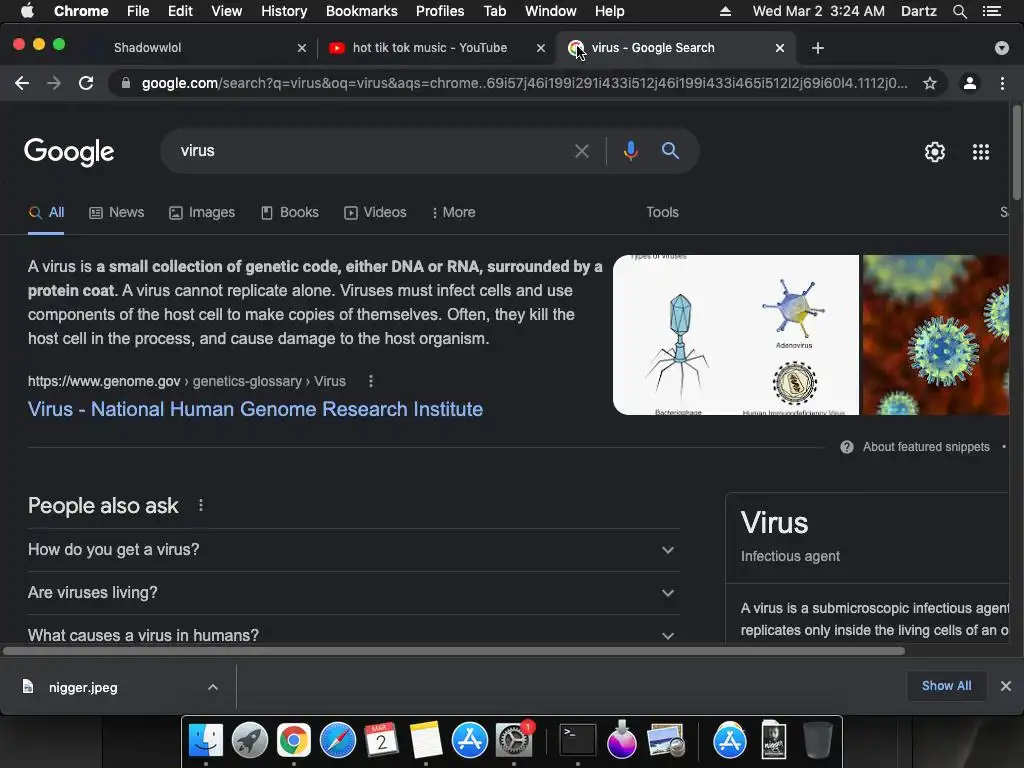Open the coronavirus illustration thumbnail

point(936,335)
